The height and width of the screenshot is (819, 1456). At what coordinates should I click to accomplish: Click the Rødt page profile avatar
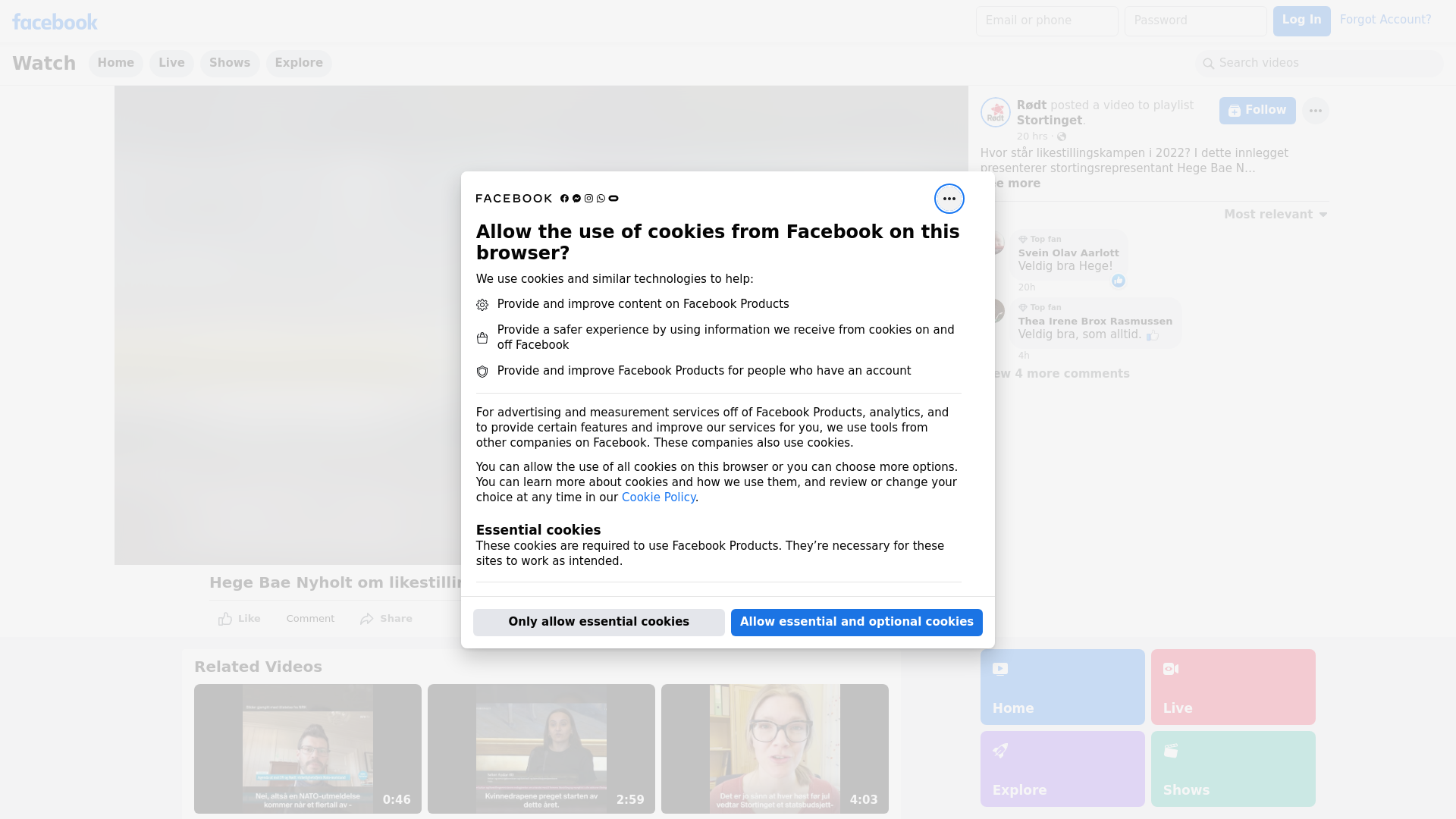(995, 112)
